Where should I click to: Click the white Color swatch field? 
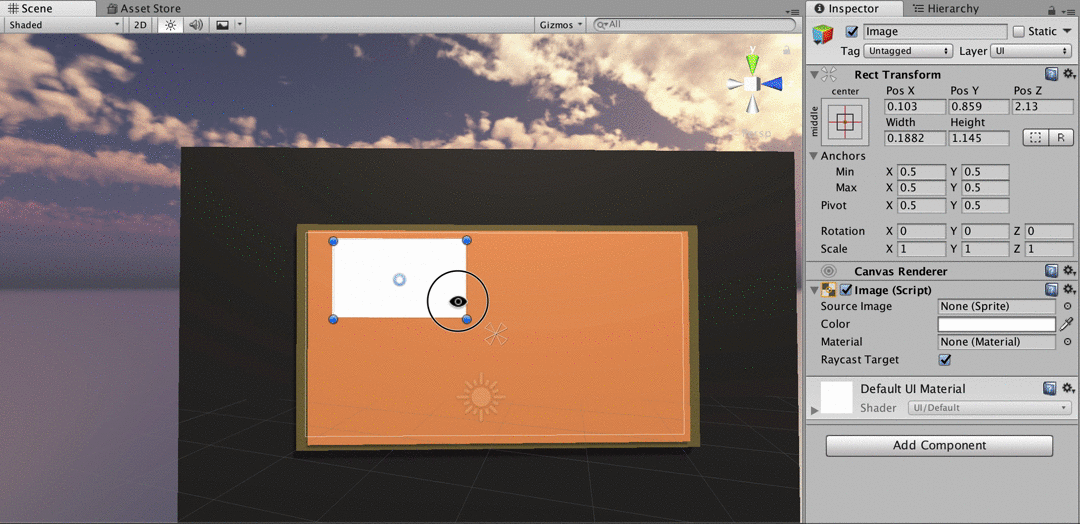tap(996, 324)
